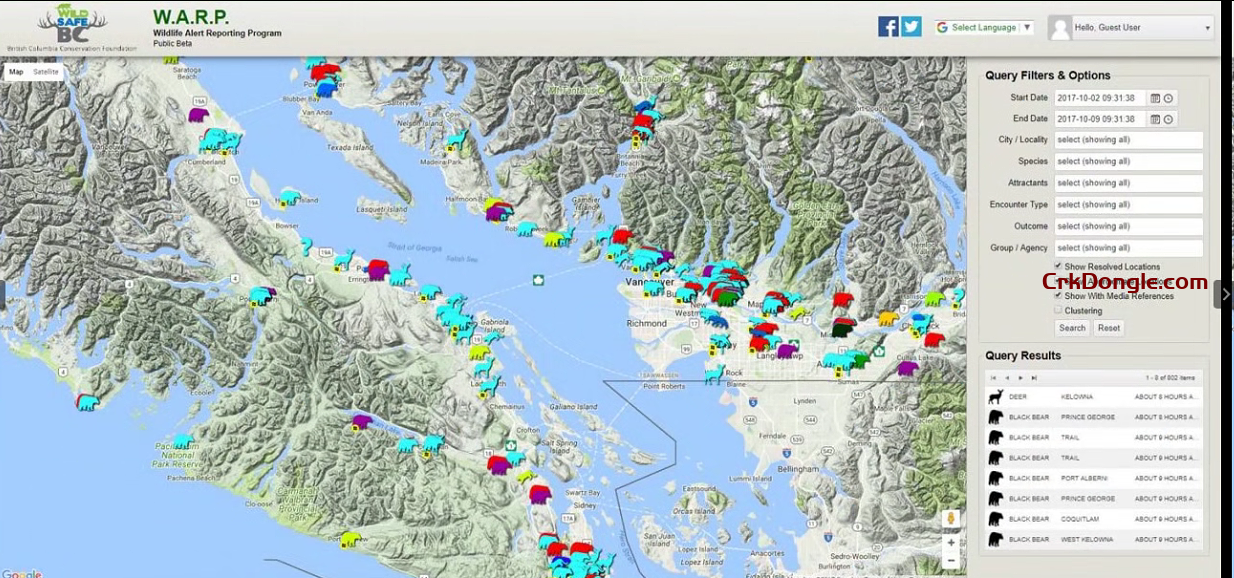Open the Twitter page icon

911,27
